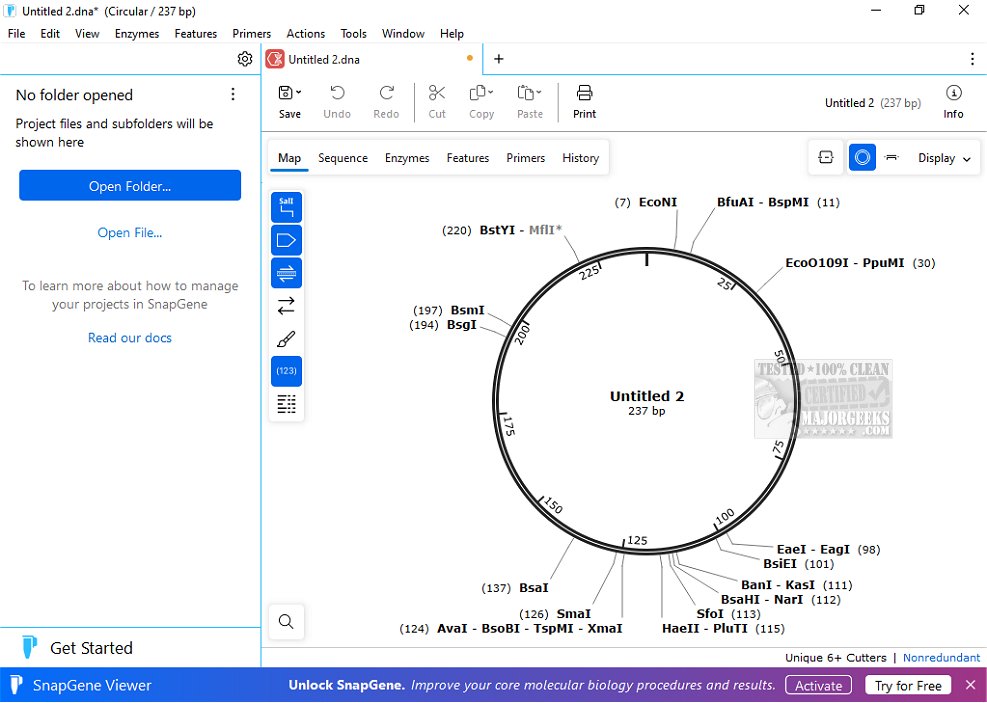987x703 pixels.
Task: Switch to the linear map view icon
Action: [x=892, y=158]
